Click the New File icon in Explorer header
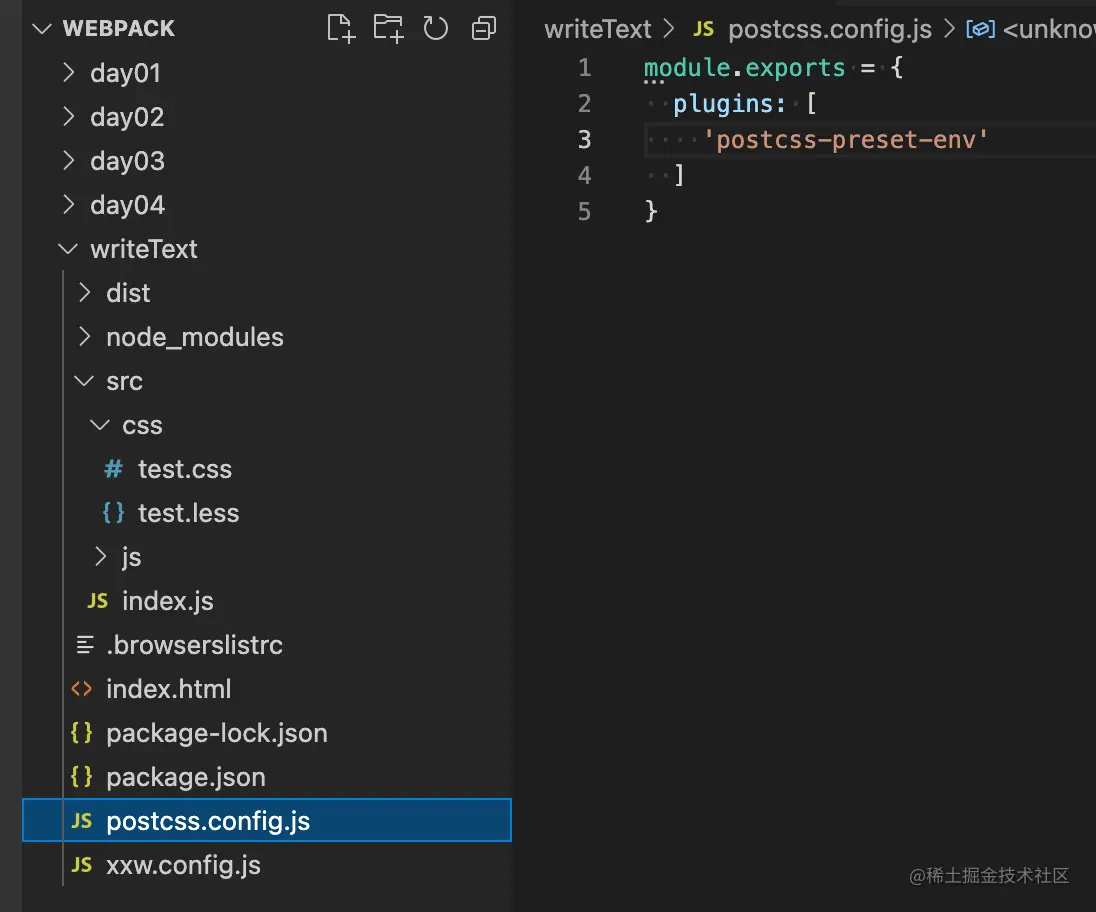 pyautogui.click(x=341, y=28)
